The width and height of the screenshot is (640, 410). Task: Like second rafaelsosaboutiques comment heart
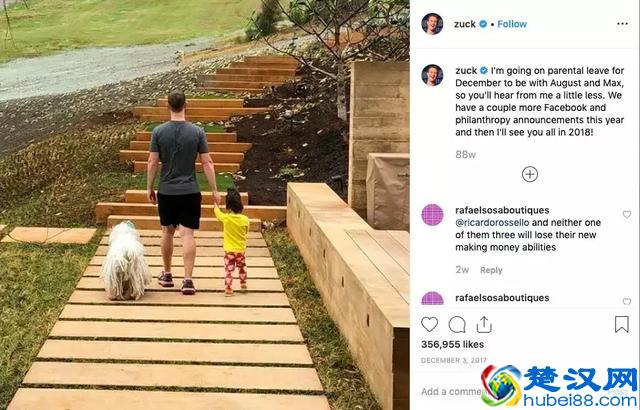[627, 301]
